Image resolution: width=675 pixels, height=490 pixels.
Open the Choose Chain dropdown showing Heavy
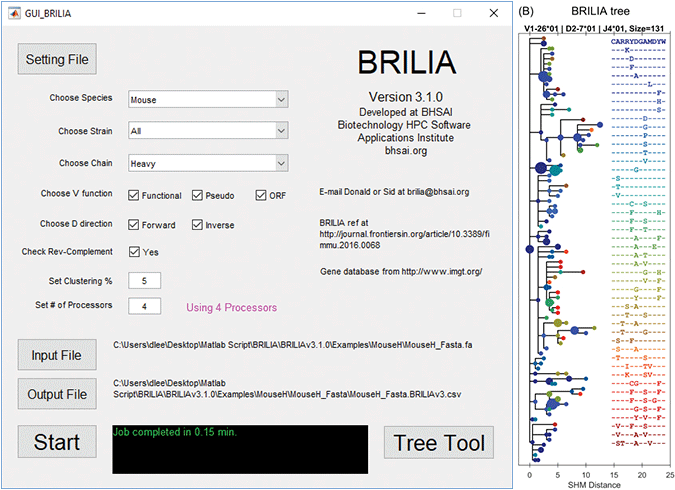pyautogui.click(x=208, y=163)
